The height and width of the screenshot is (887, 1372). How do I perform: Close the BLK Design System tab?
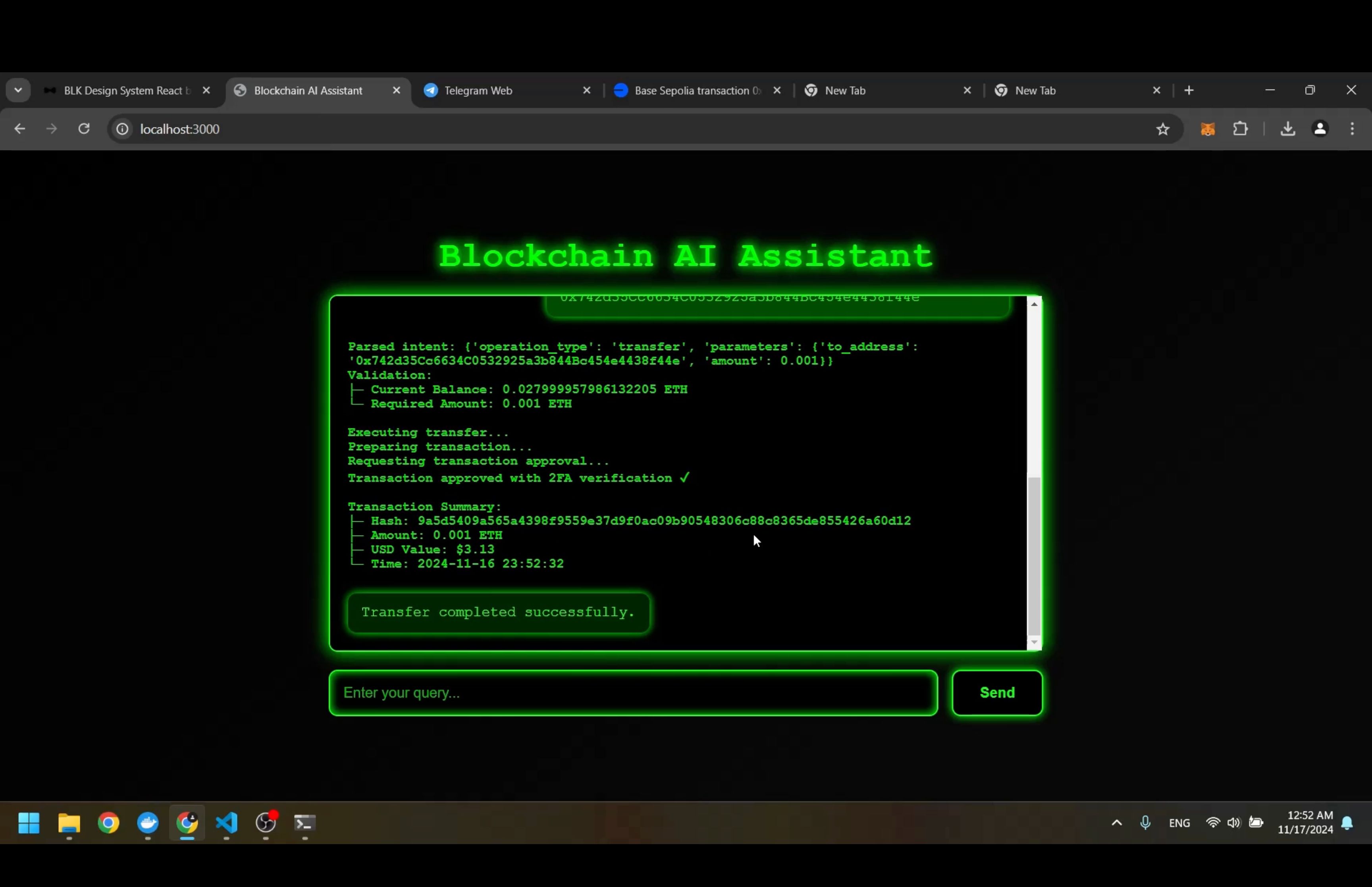pyautogui.click(x=207, y=91)
